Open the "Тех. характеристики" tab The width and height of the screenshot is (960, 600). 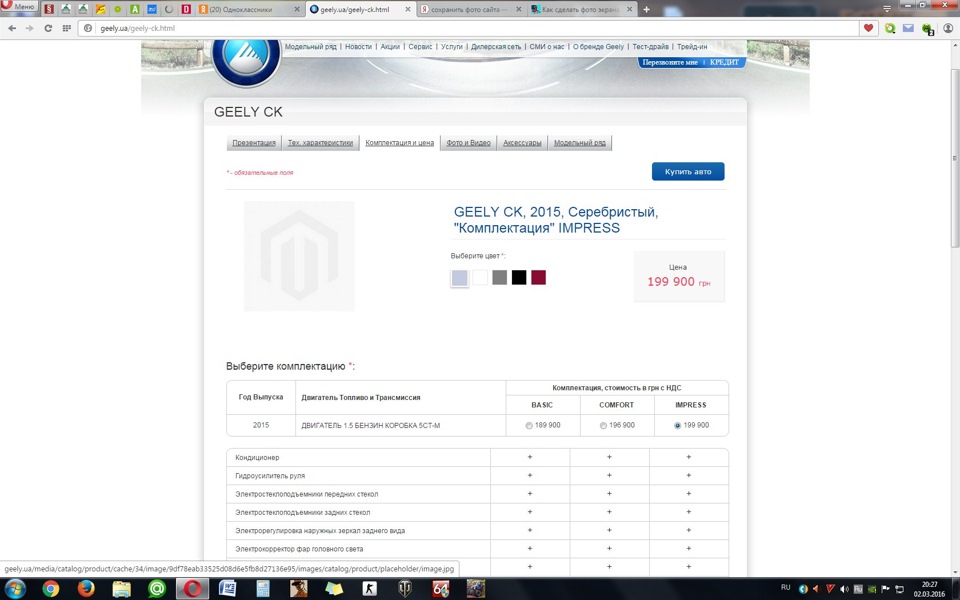coord(320,143)
